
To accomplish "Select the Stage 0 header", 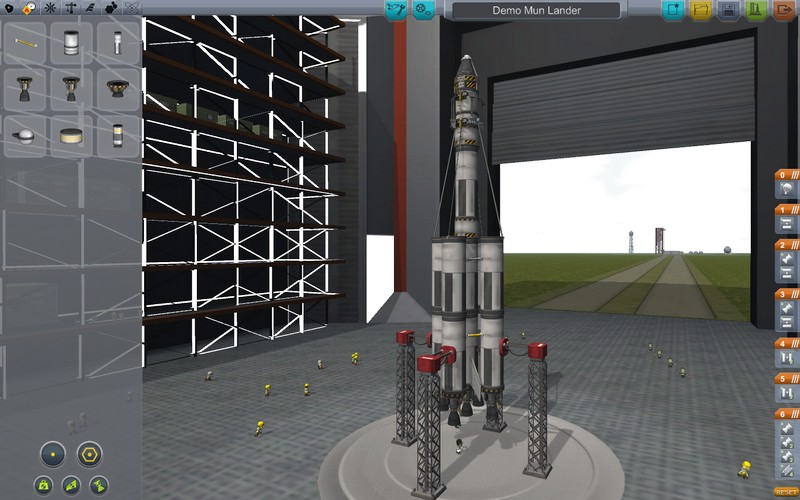I will (x=787, y=175).
